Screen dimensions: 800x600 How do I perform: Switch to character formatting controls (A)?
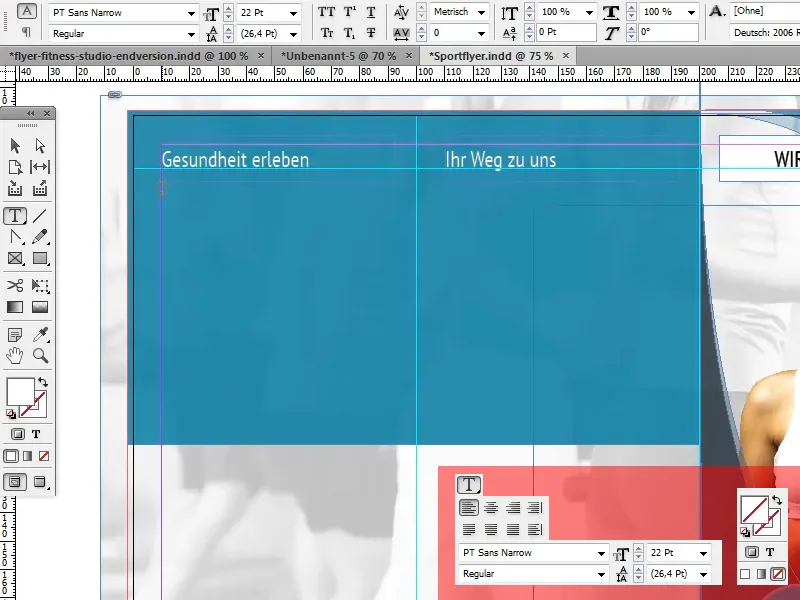27,11
